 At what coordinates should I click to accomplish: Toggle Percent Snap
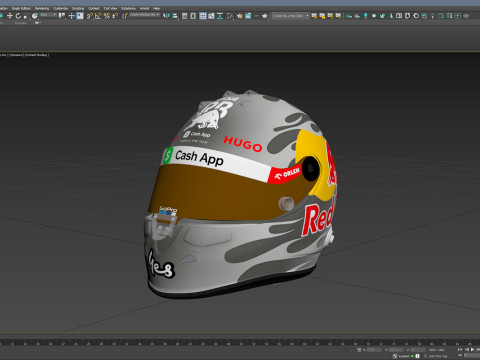107,16
